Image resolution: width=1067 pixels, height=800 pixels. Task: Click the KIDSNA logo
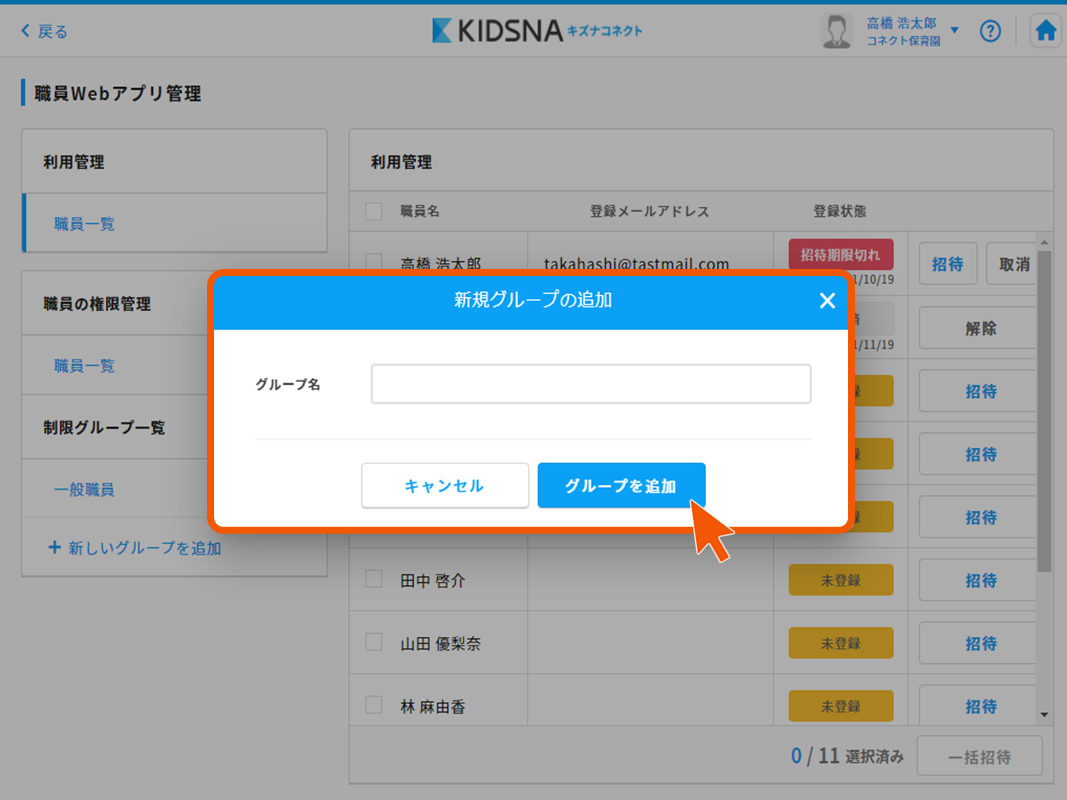[537, 31]
